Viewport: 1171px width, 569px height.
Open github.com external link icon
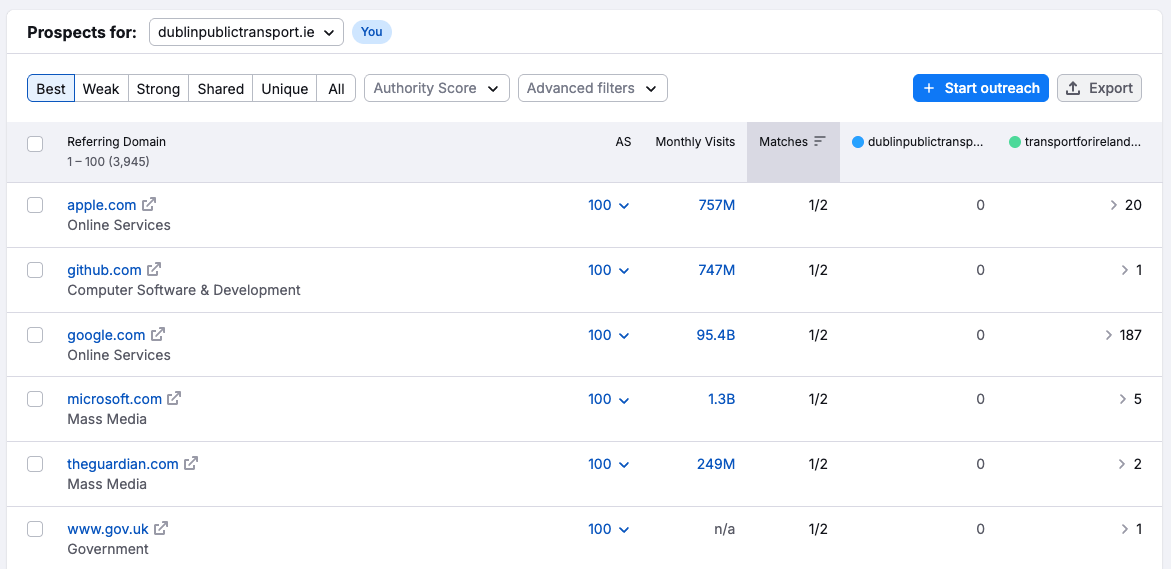point(154,269)
